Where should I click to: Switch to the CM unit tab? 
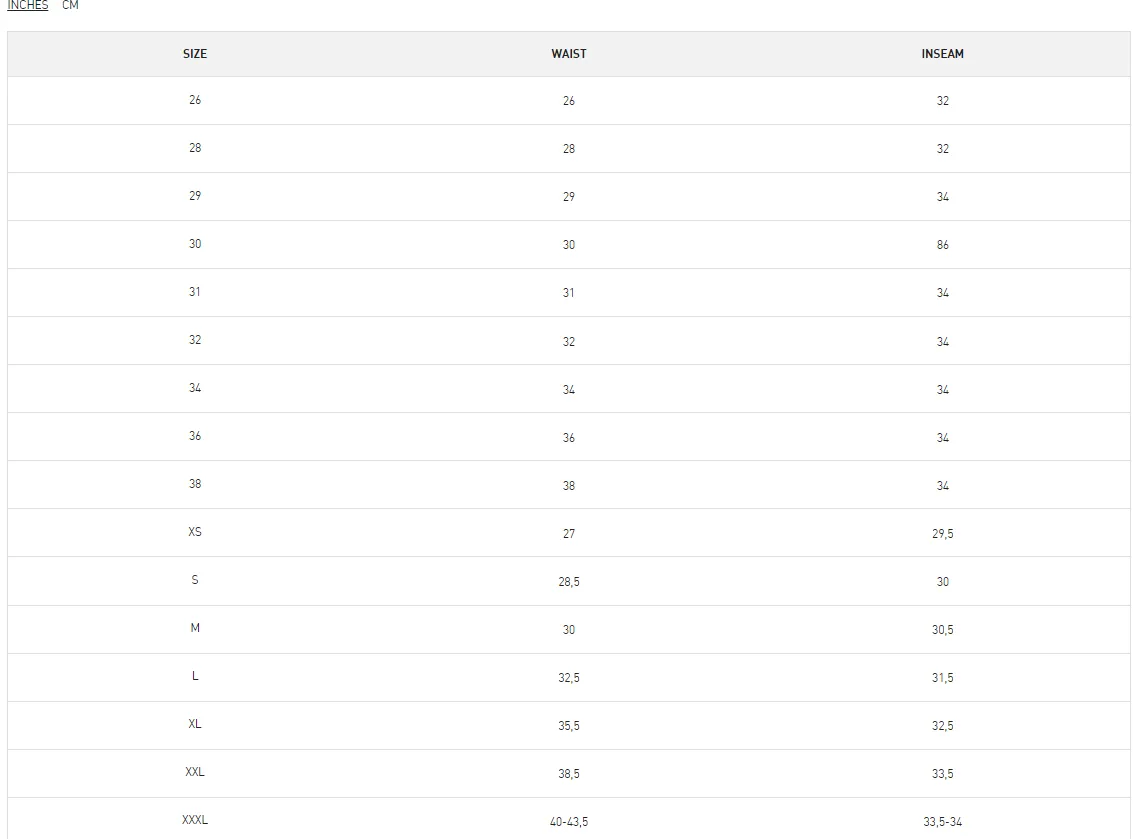tap(70, 5)
